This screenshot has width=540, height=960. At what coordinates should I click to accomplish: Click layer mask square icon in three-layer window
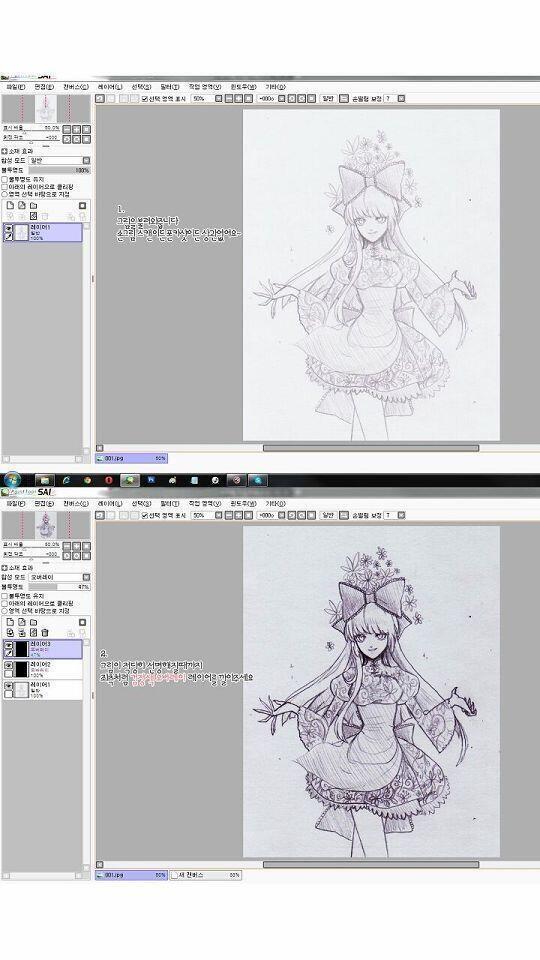click(83, 622)
